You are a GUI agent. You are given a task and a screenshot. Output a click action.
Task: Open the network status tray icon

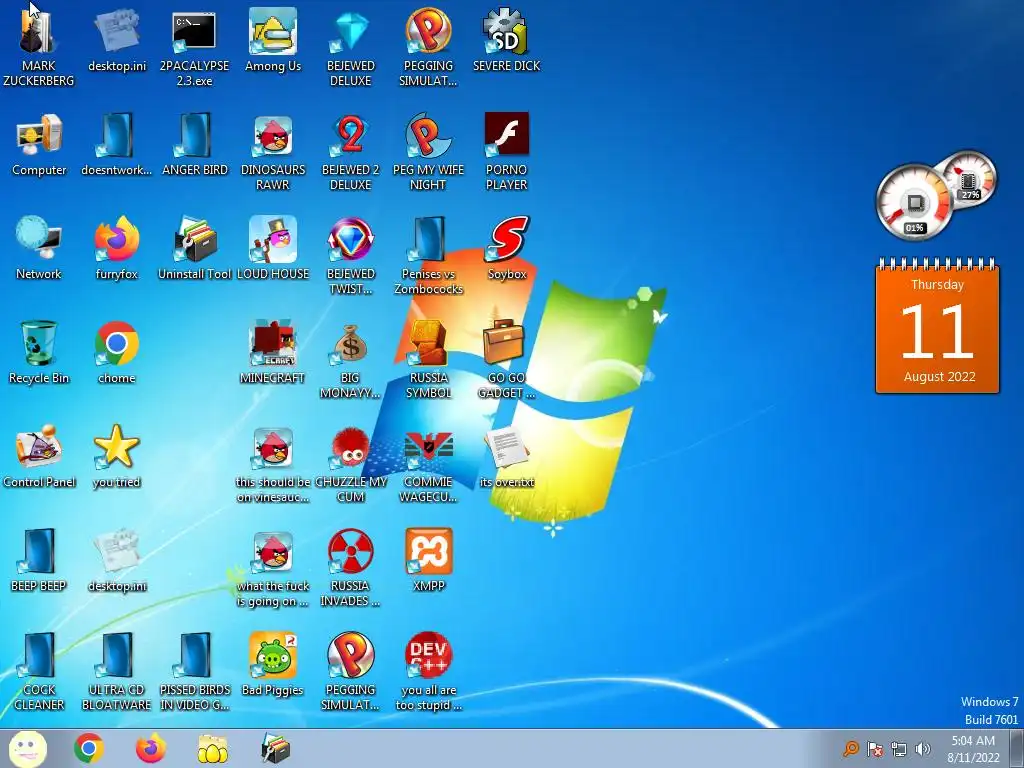click(899, 749)
